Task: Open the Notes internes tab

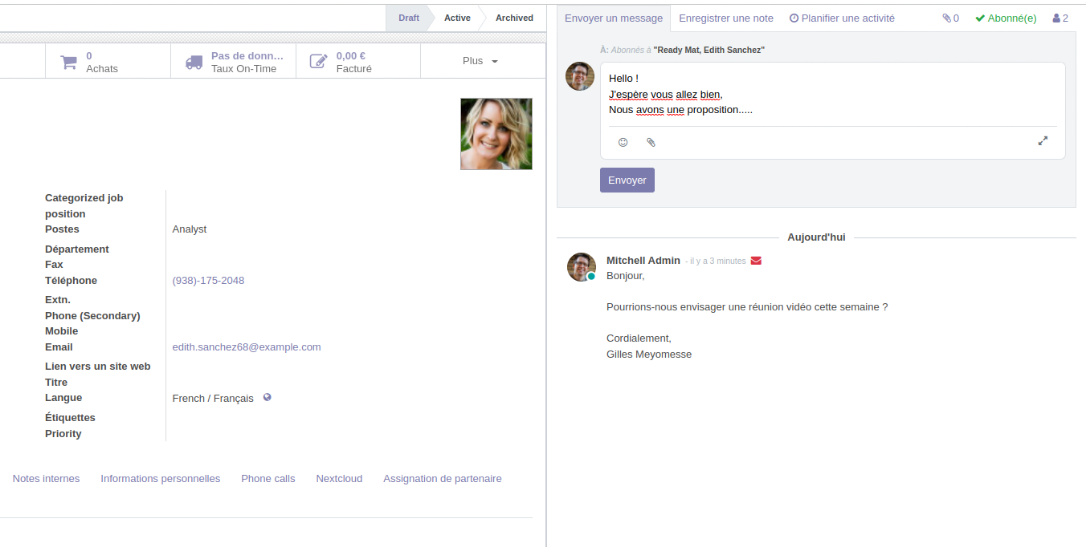Action: click(46, 478)
